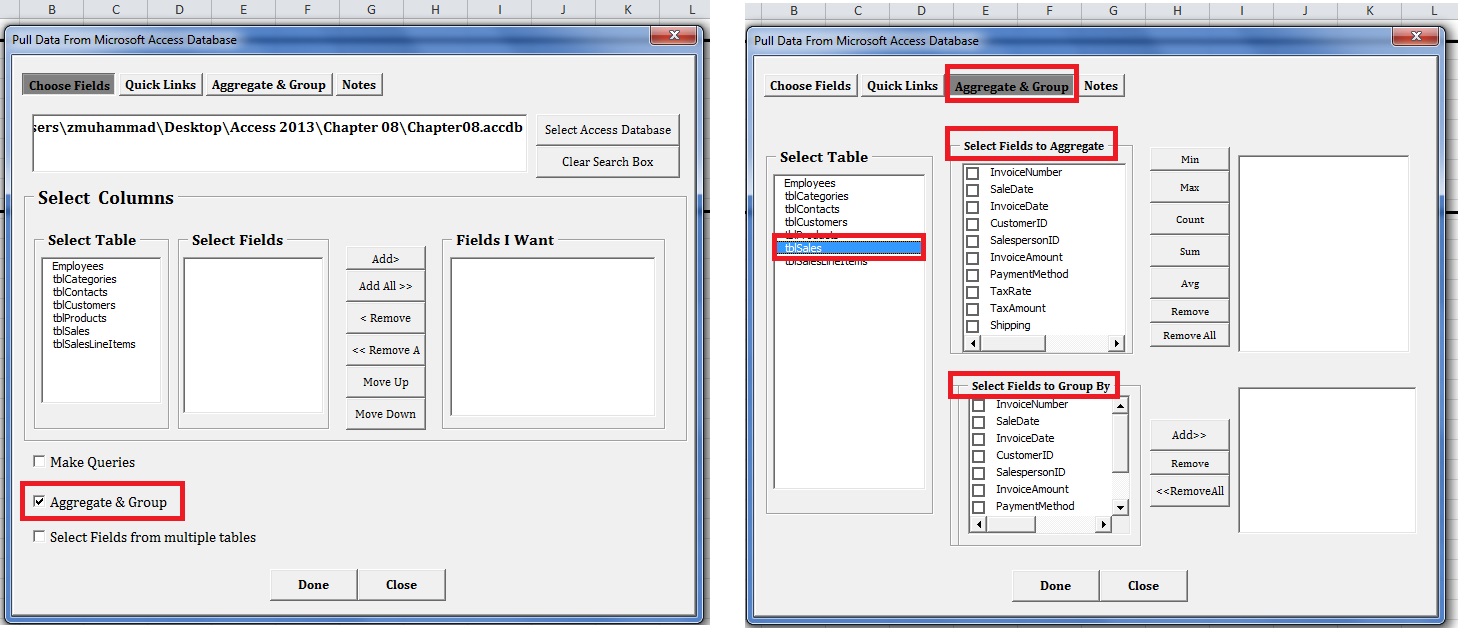1464x633 pixels.
Task: Click the <<RemoveAll button for group fields
Action: click(1190, 491)
